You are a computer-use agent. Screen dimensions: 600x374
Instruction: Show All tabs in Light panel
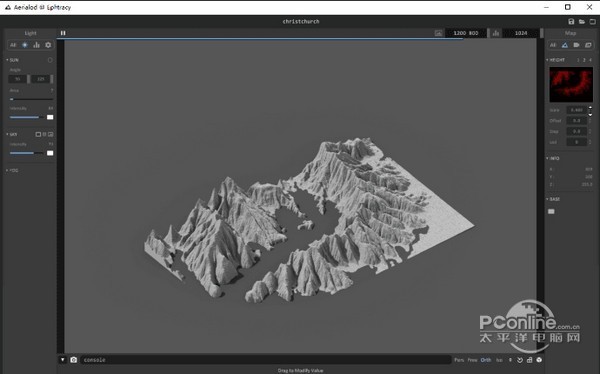click(x=13, y=45)
